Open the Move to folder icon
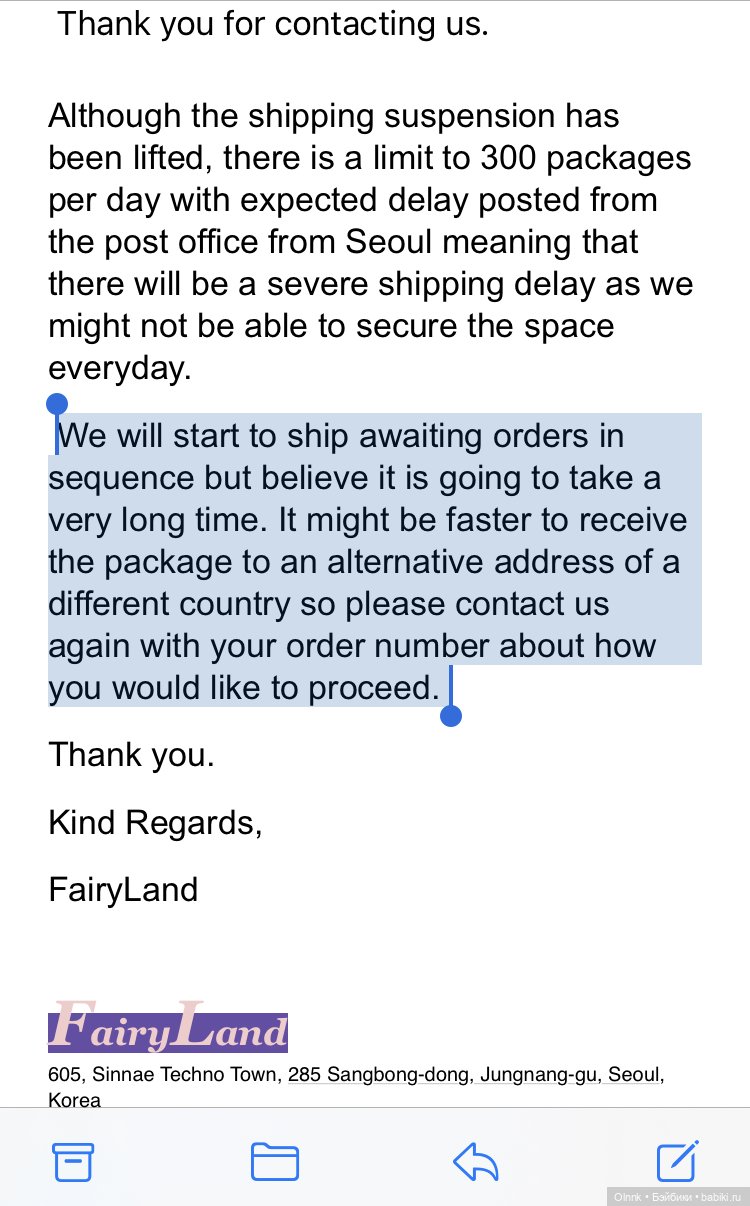Screen dimensions: 750x1206 274,1162
